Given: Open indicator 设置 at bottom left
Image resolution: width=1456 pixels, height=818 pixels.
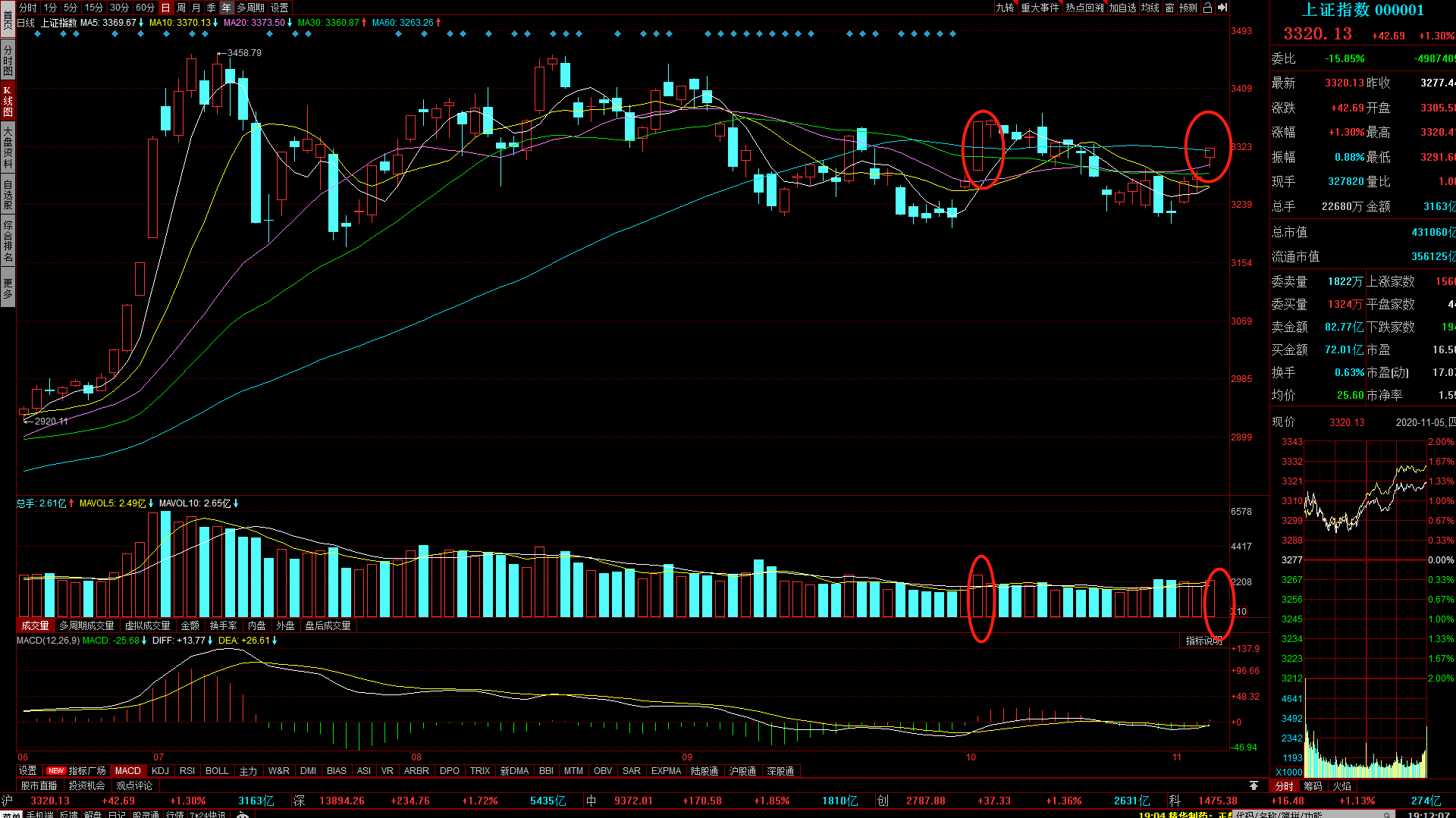Looking at the screenshot, I should (28, 771).
